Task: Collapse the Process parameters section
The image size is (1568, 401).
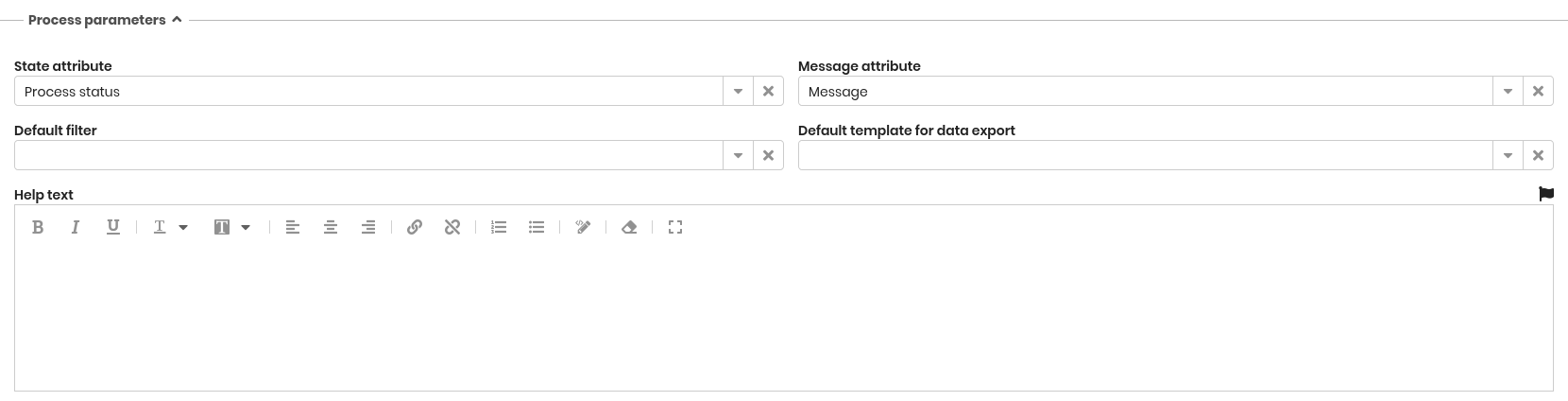Action: (x=177, y=20)
